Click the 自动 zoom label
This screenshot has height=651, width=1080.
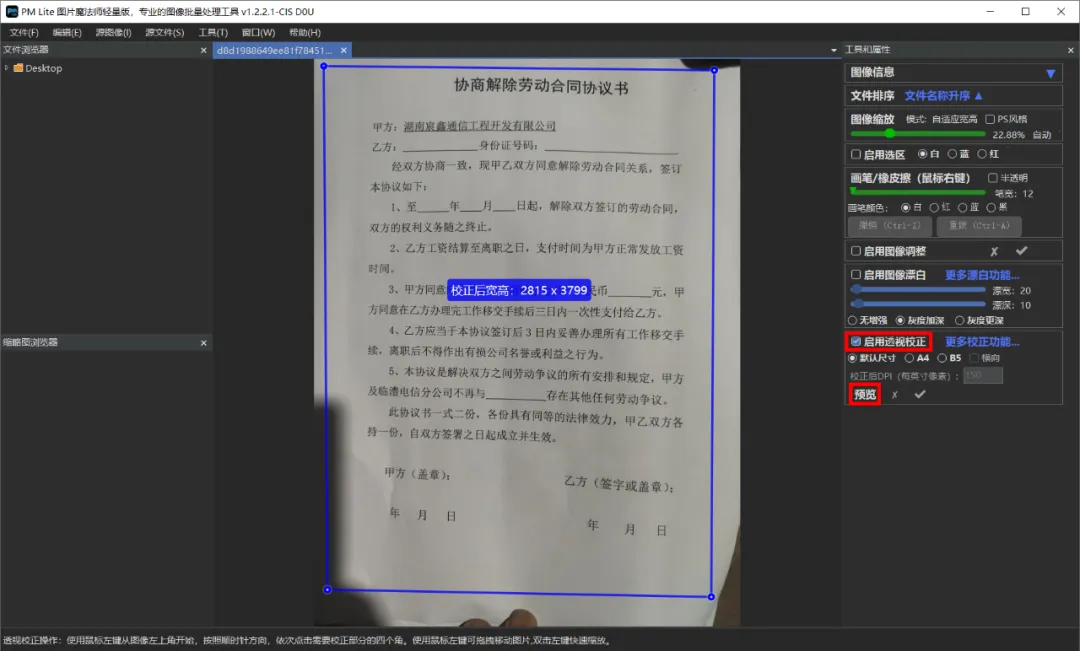(1042, 135)
